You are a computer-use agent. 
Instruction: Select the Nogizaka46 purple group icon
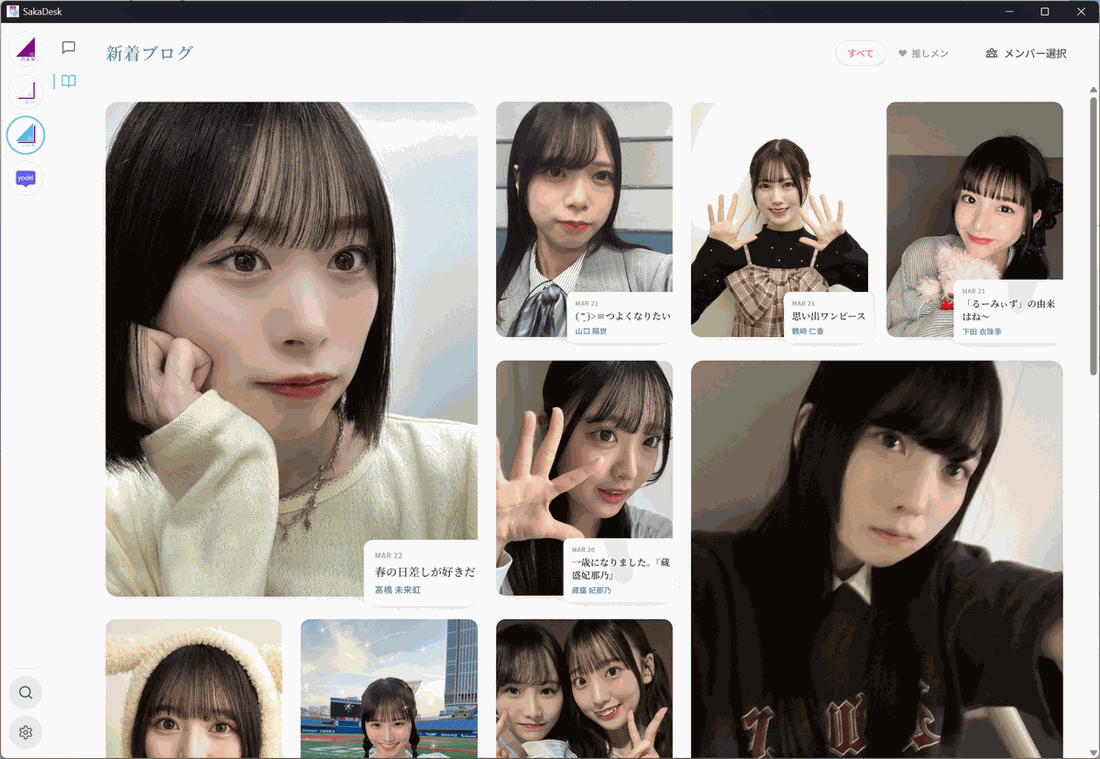click(25, 47)
